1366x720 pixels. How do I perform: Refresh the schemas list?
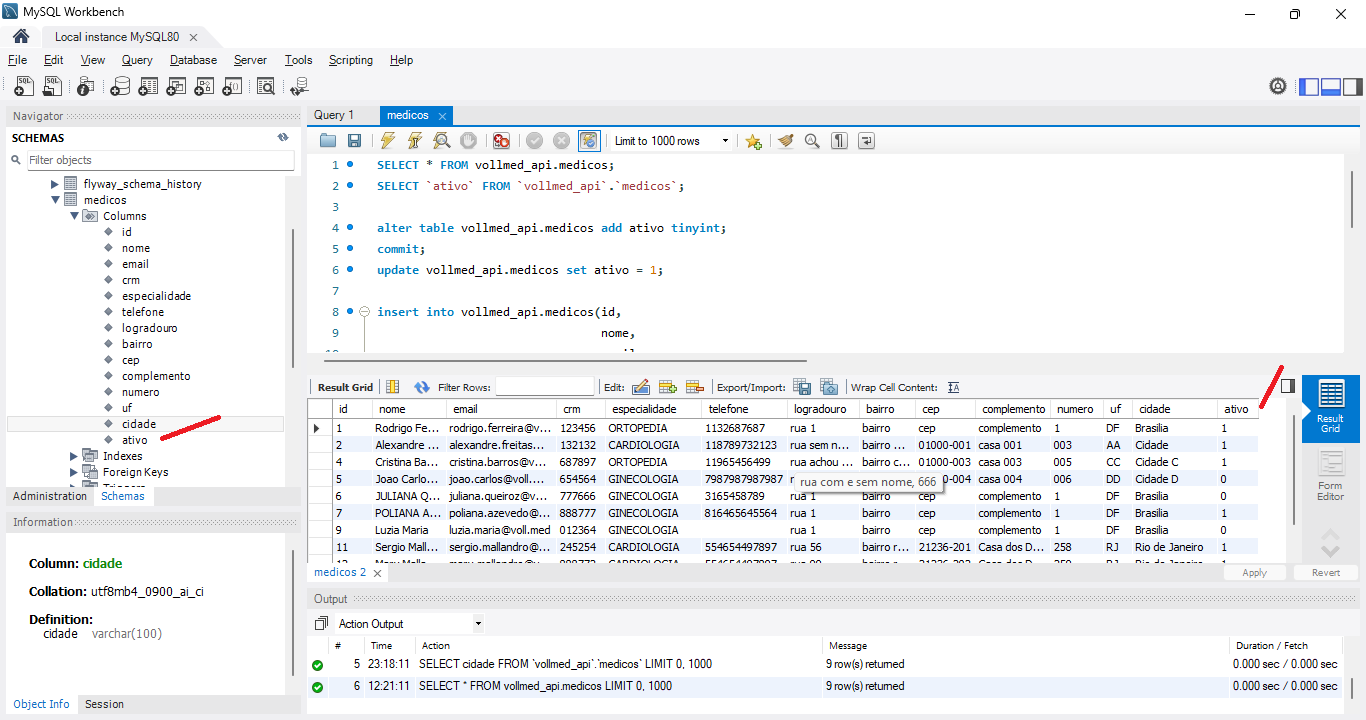[x=283, y=138]
